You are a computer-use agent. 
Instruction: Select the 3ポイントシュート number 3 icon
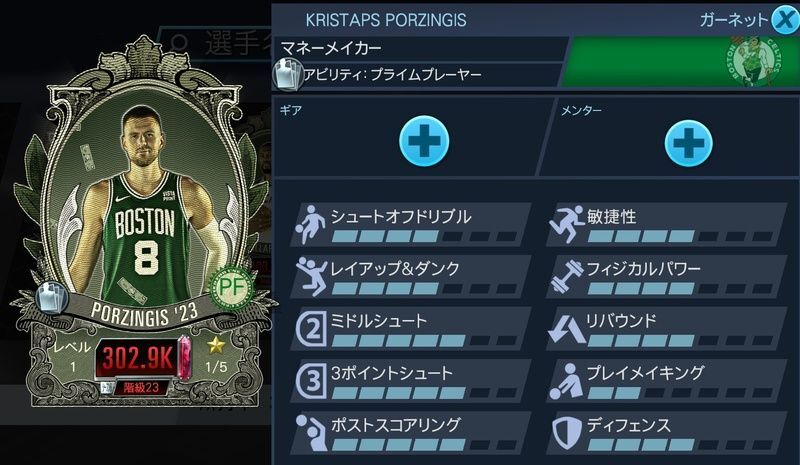coord(311,381)
